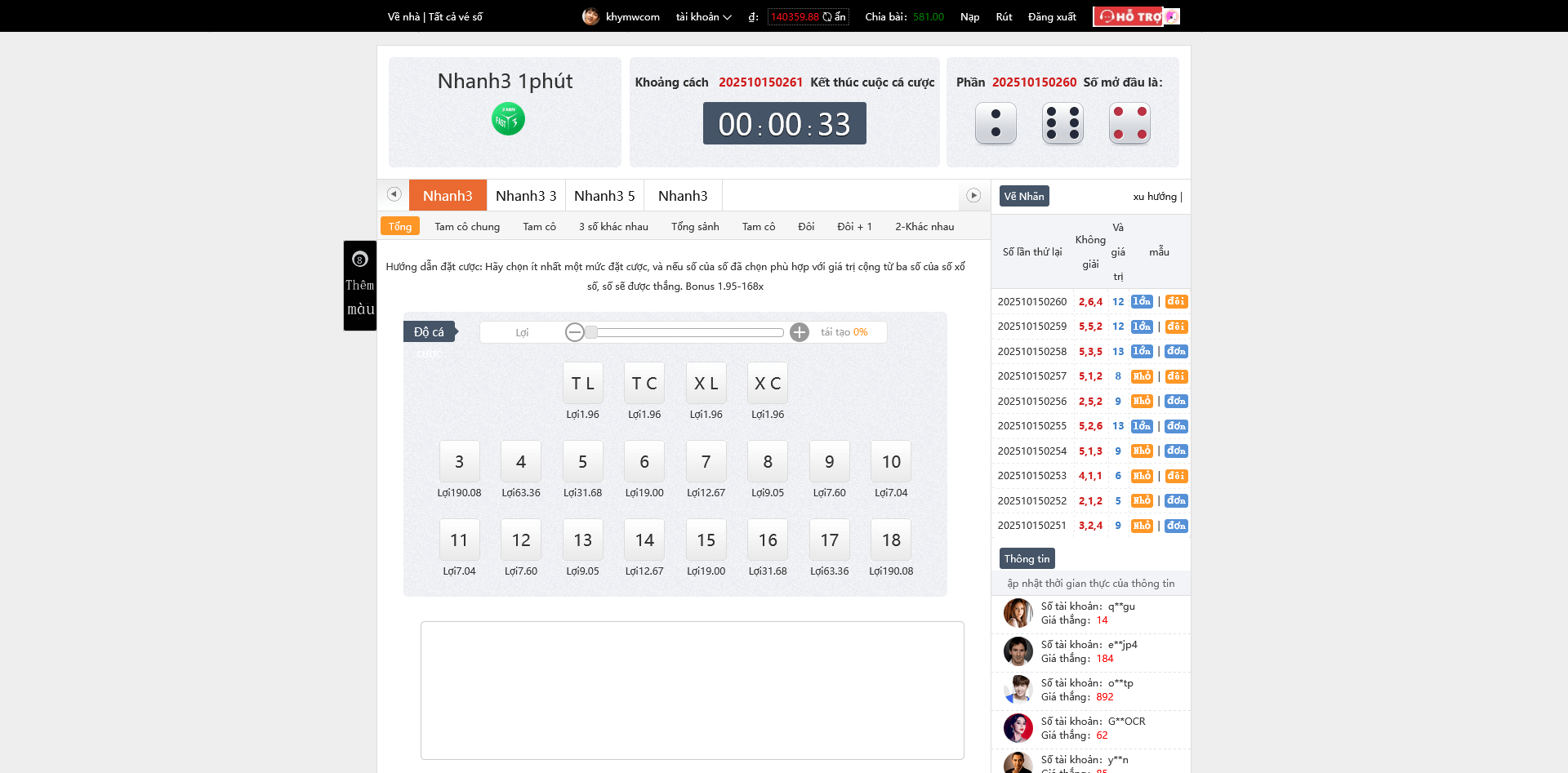The height and width of the screenshot is (773, 1568).
Task: Select the Tam cô chung bet type
Action: (x=467, y=227)
